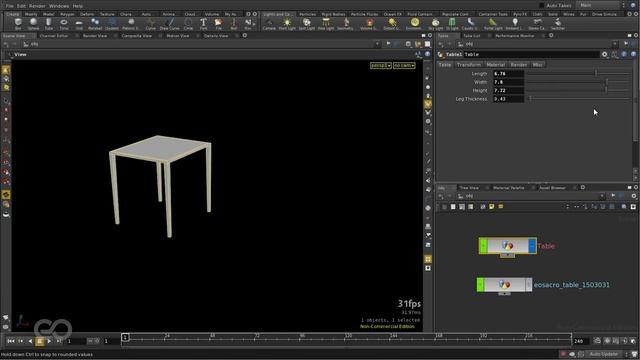Open the File menu
Screen dimensions: 640x360
click(9, 6)
